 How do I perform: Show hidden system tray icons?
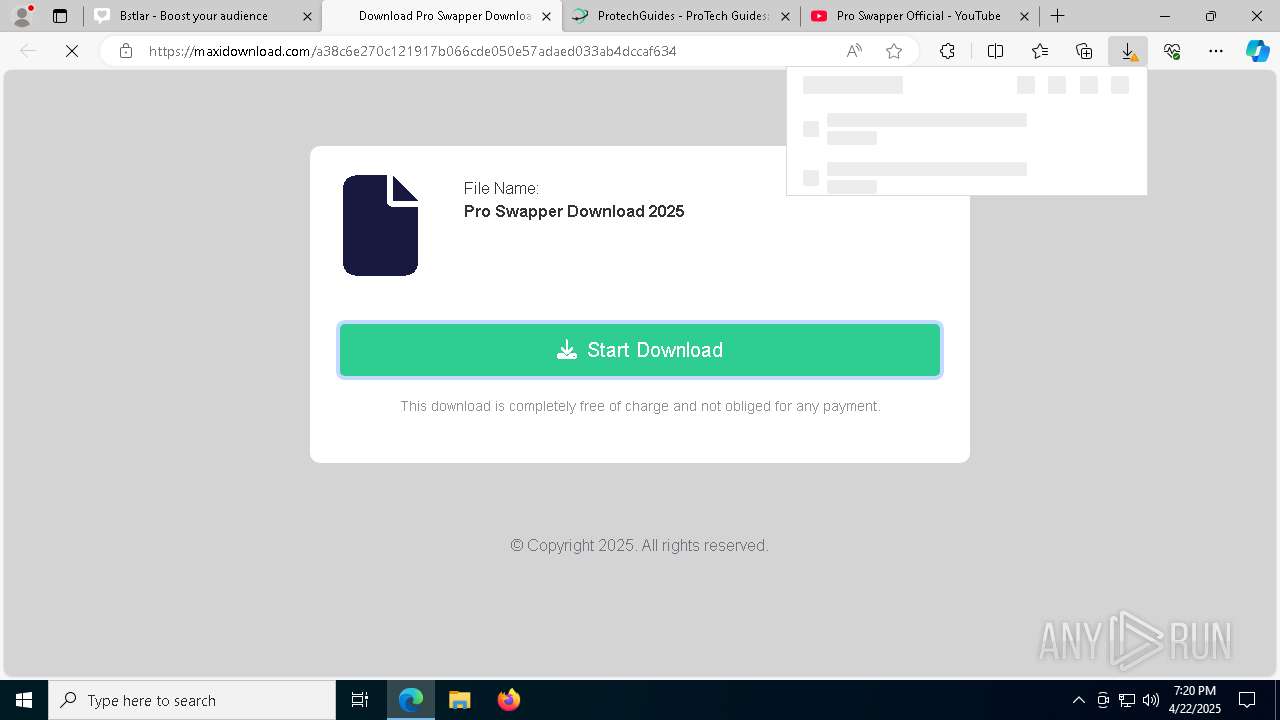(1078, 700)
